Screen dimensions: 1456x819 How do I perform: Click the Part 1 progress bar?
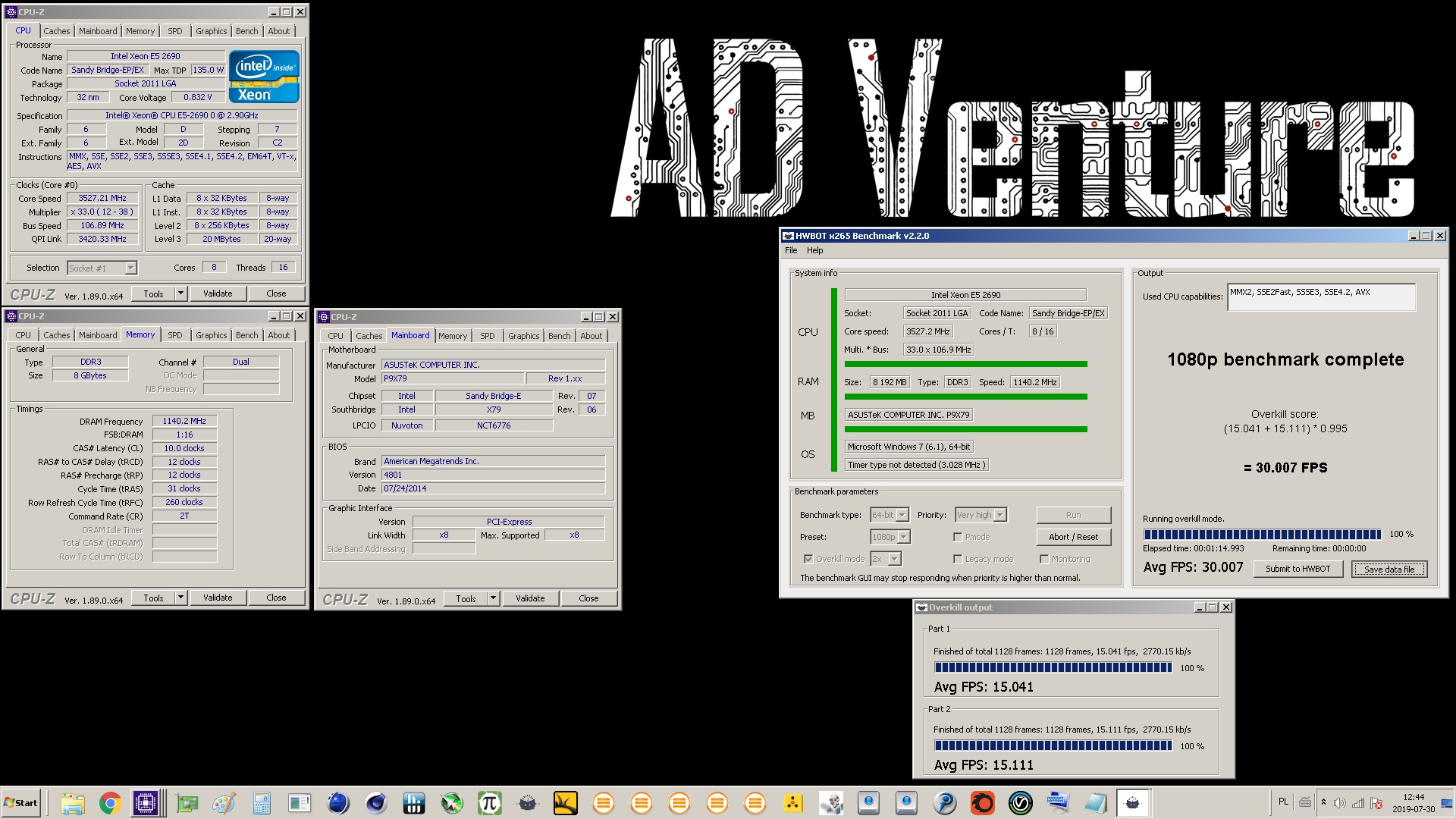(x=1053, y=668)
